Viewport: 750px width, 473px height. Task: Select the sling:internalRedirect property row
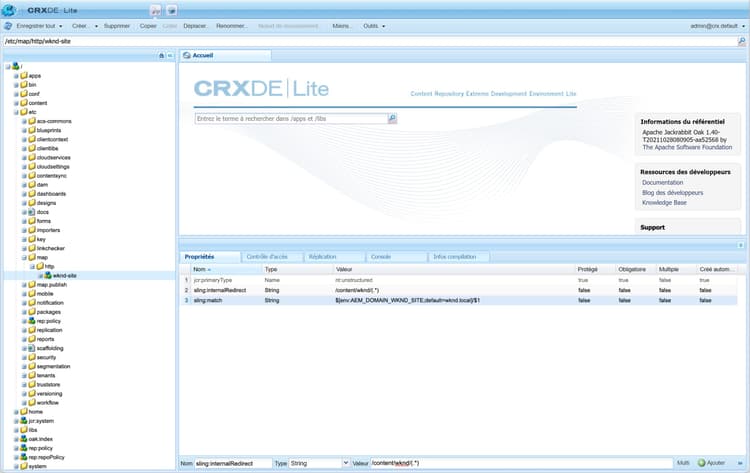click(459, 290)
